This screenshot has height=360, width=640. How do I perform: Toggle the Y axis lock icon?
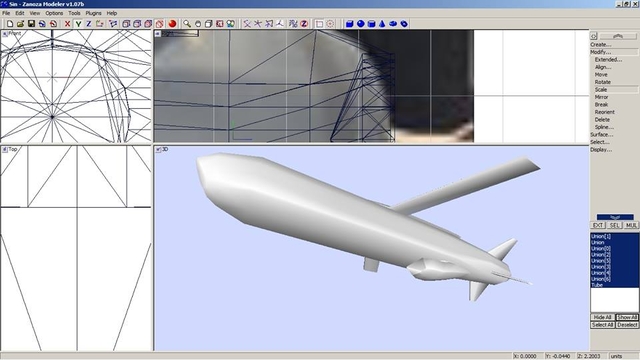(x=78, y=24)
